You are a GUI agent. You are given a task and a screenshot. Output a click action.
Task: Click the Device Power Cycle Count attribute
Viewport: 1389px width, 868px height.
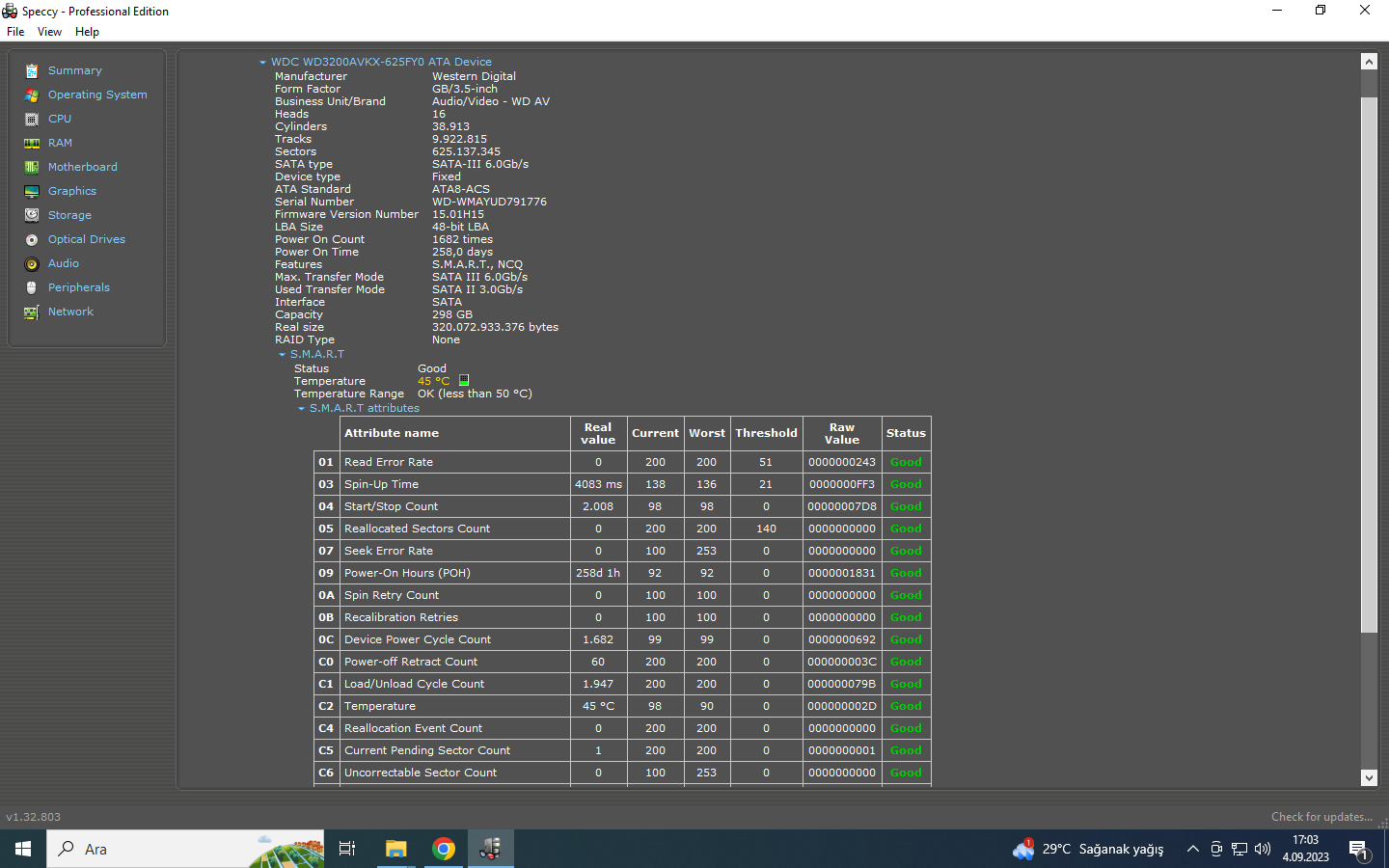418,639
